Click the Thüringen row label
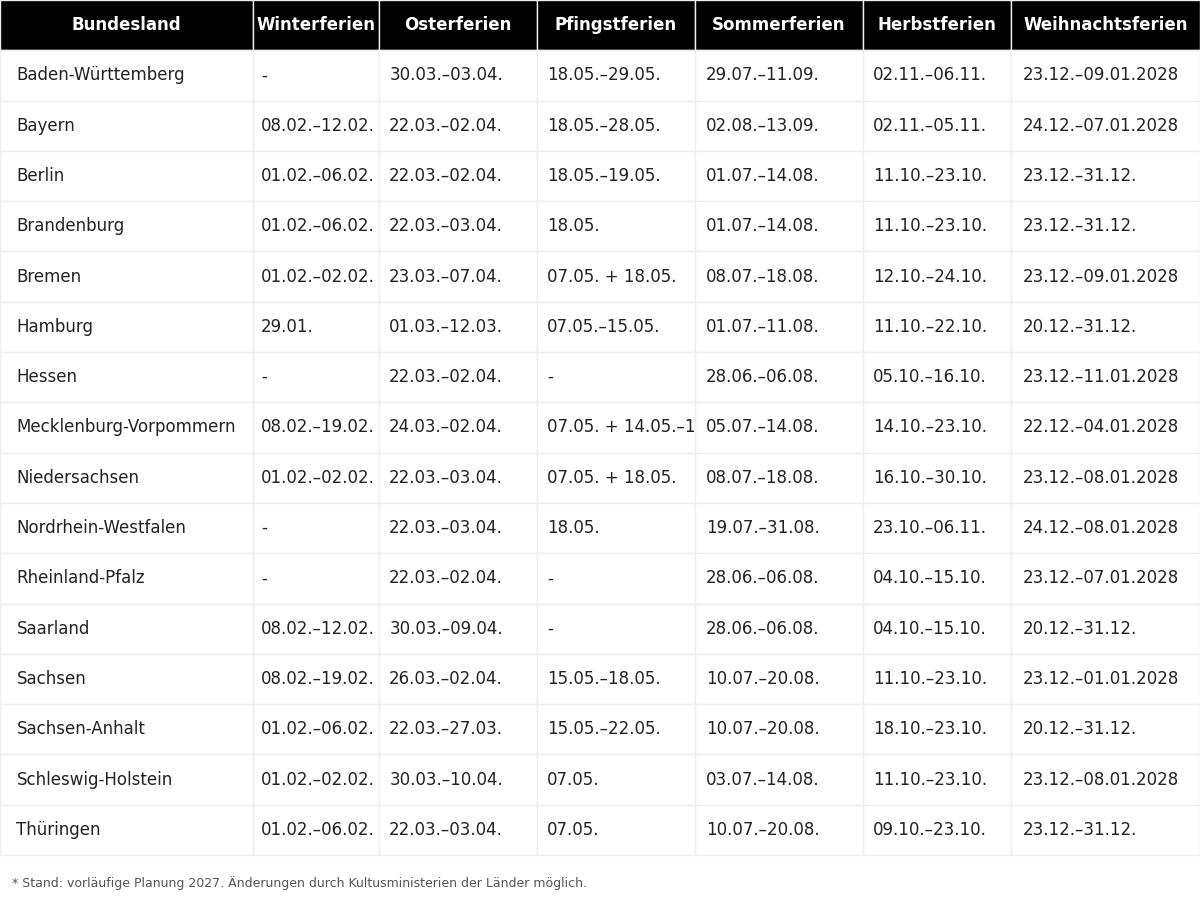 point(58,830)
